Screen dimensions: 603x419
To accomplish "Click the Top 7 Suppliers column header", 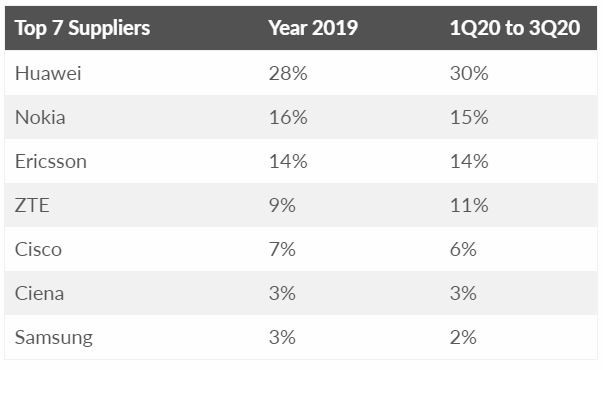I will coord(82,28).
